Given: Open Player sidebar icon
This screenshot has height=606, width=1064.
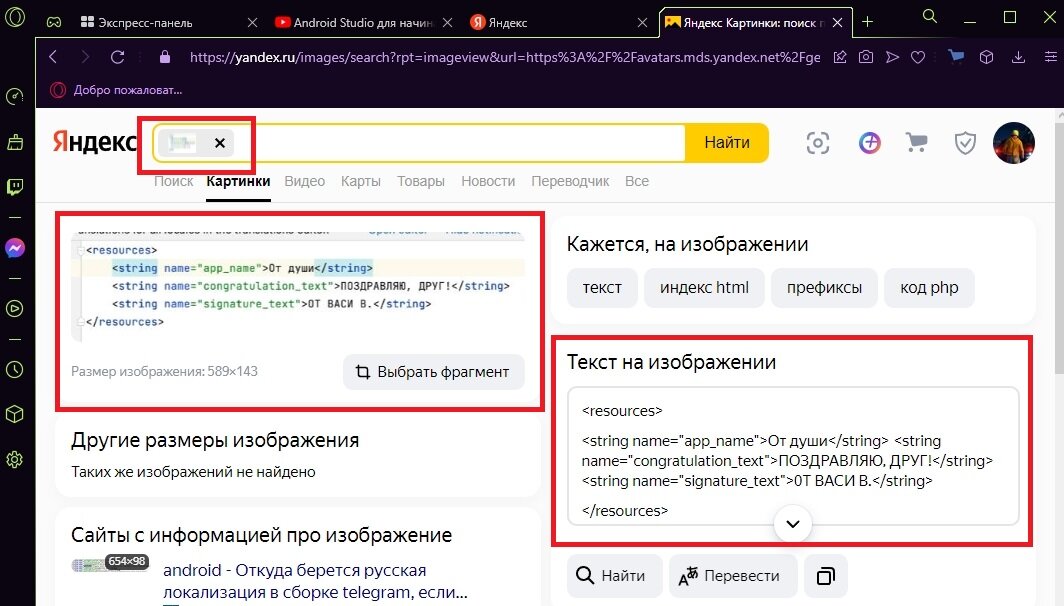Looking at the screenshot, I should point(15,309).
